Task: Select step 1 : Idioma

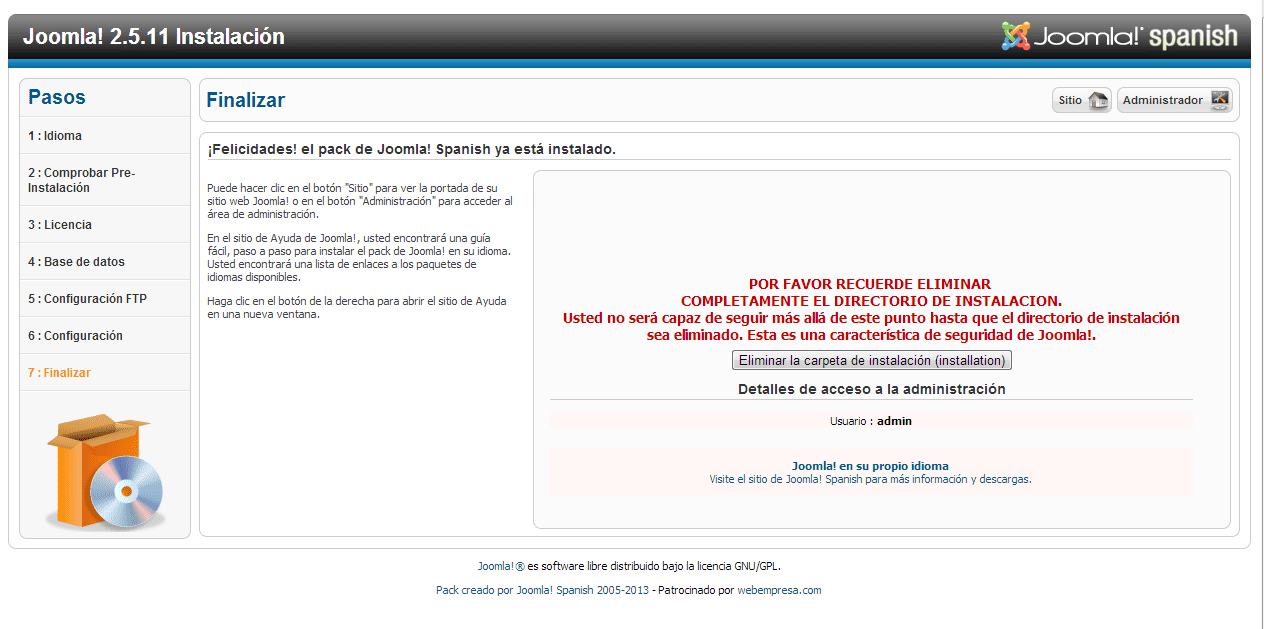Action: 105,136
